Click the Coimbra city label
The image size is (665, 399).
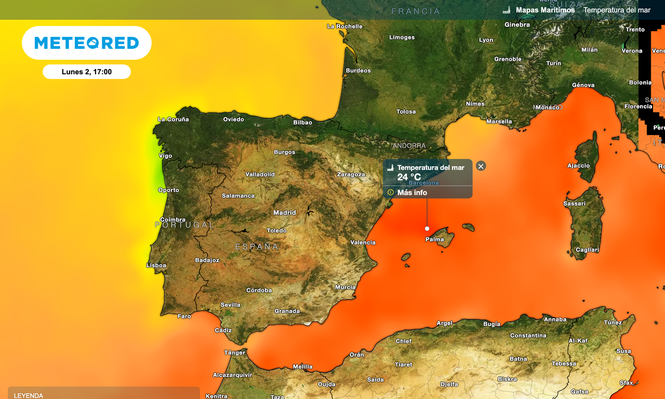(173, 220)
